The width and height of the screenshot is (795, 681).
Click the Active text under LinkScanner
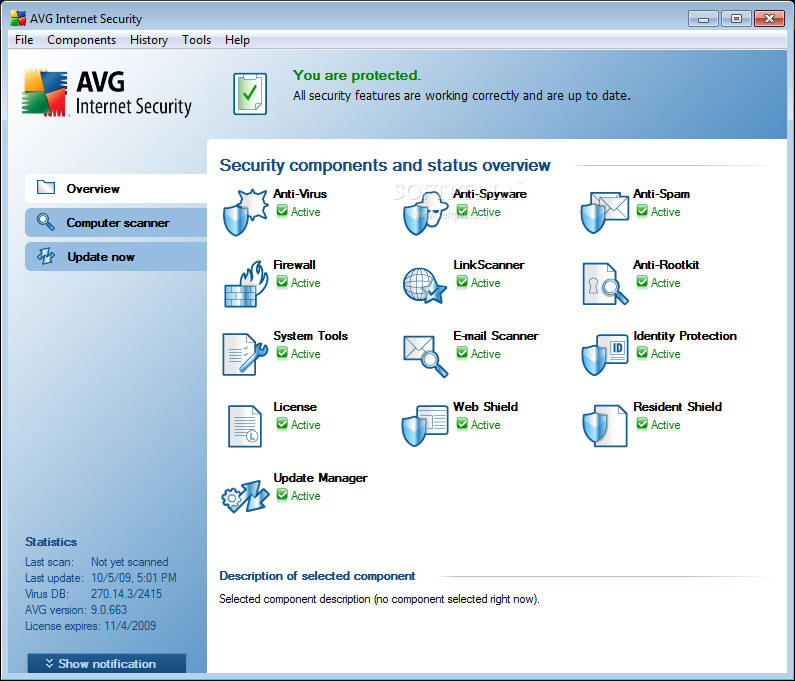click(485, 282)
